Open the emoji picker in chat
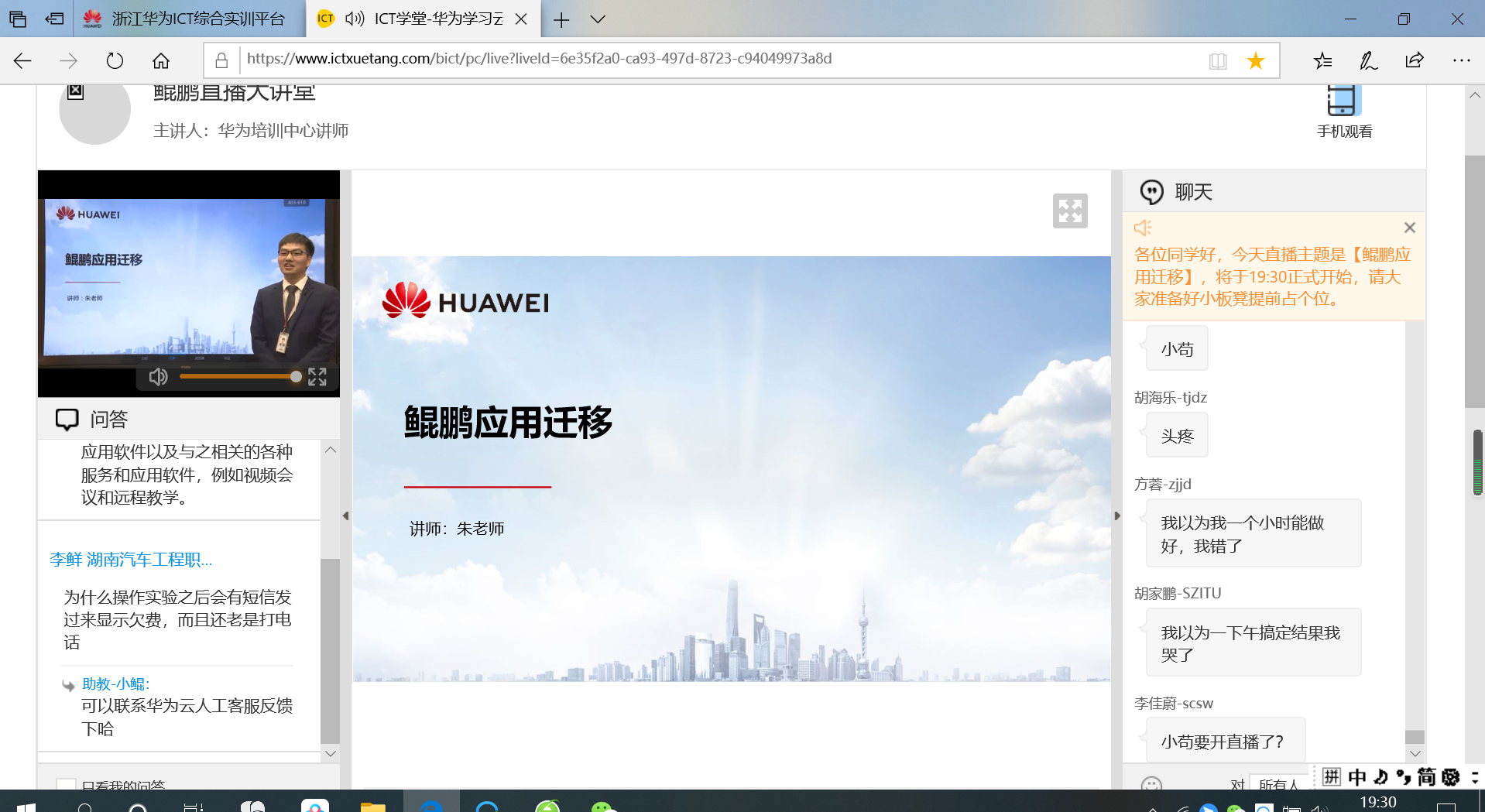1485x812 pixels. tap(1151, 783)
